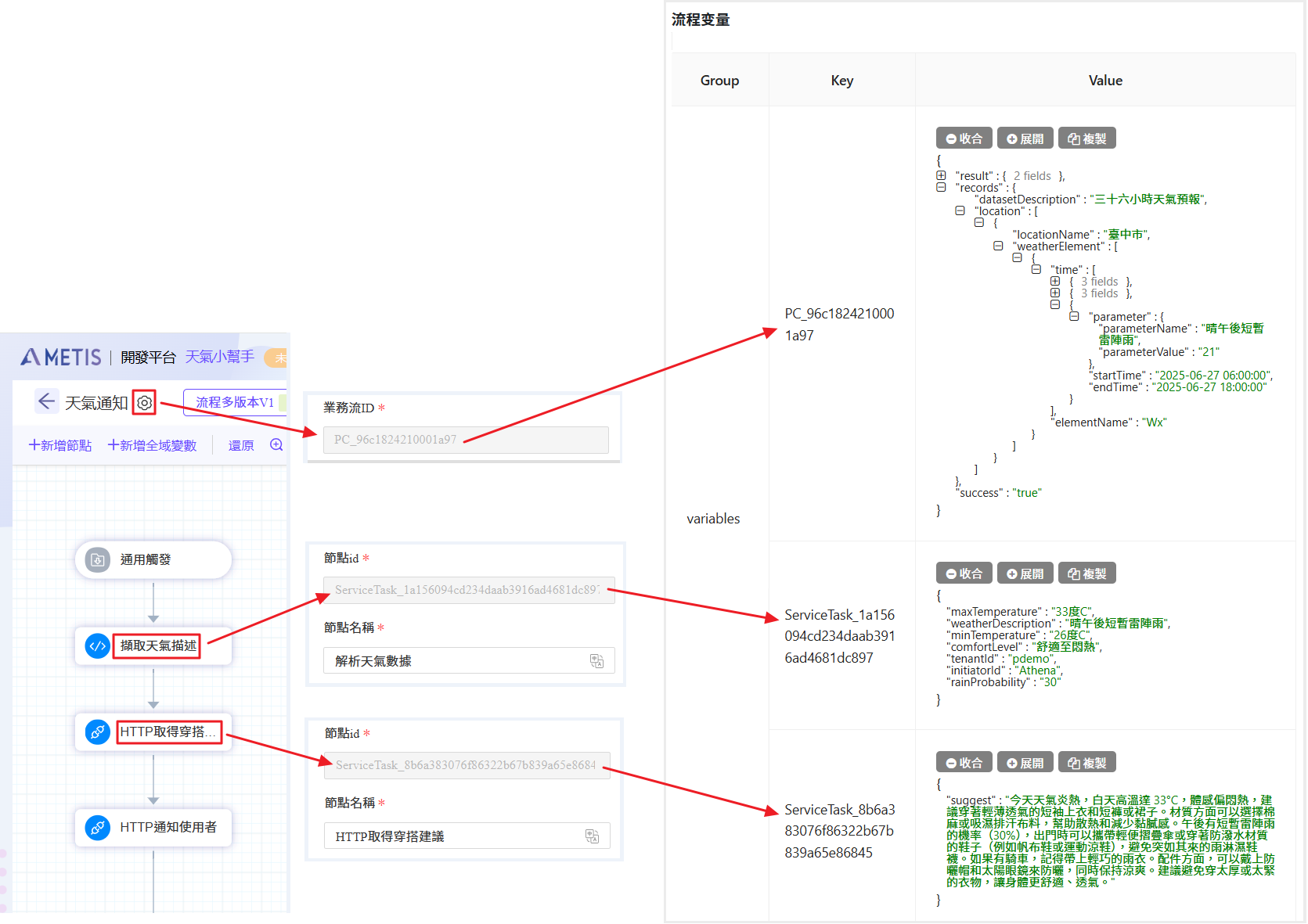The image size is (1308, 924).
Task: Click 收合 for ServiceTask_8b6a3 value
Action: [x=964, y=763]
